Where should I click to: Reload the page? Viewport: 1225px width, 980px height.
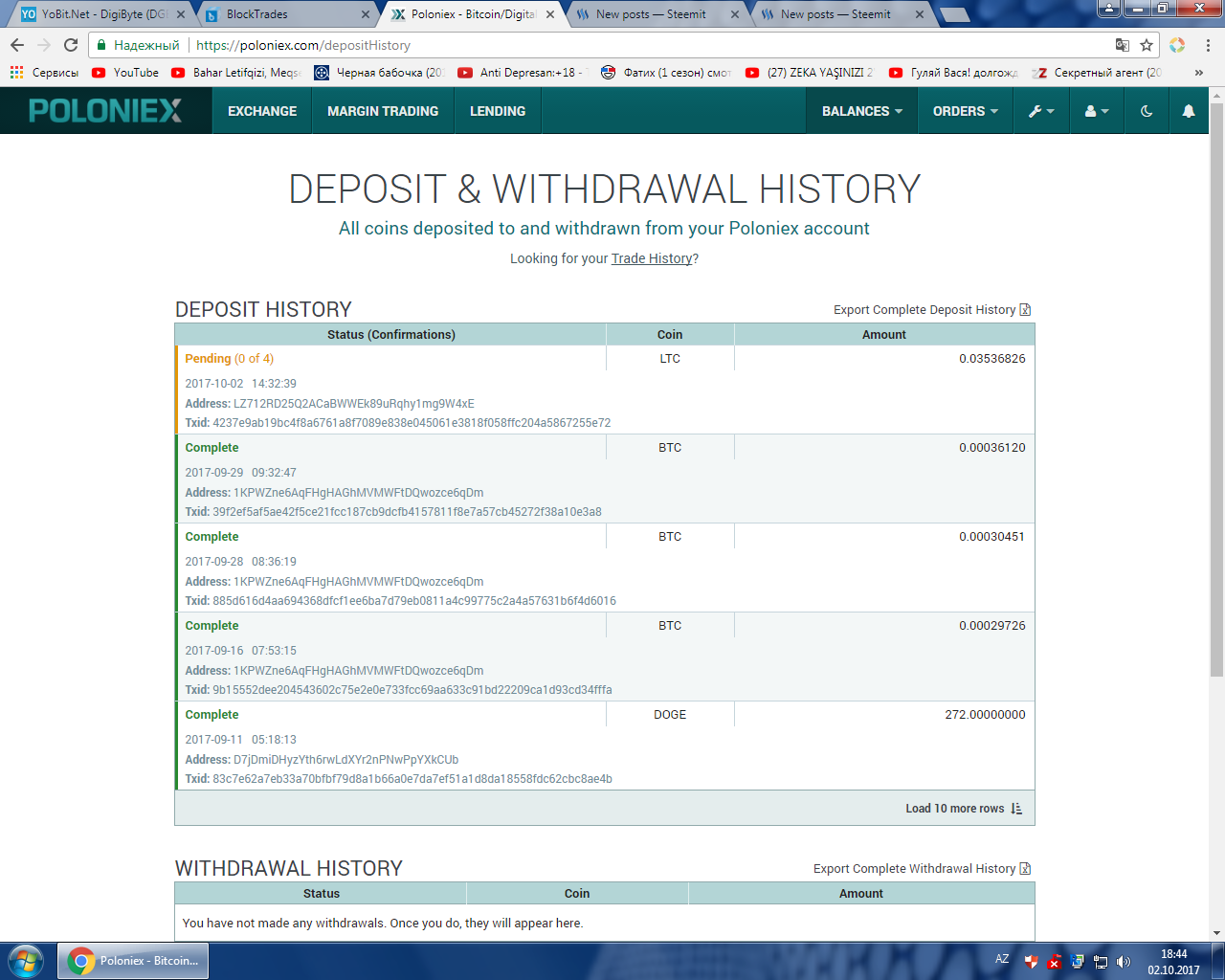click(x=71, y=45)
